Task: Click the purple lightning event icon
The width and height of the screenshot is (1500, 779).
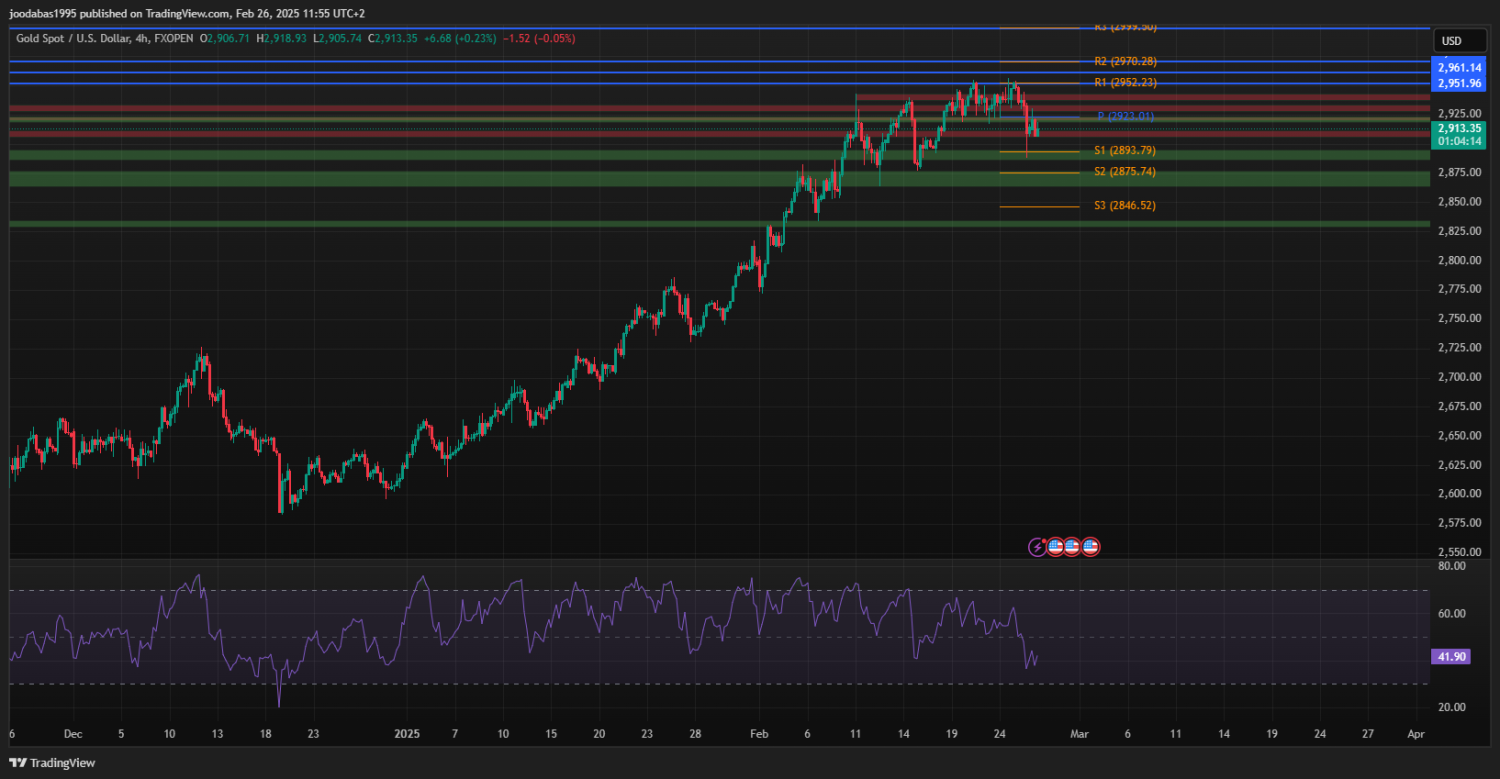Action: (1039, 547)
